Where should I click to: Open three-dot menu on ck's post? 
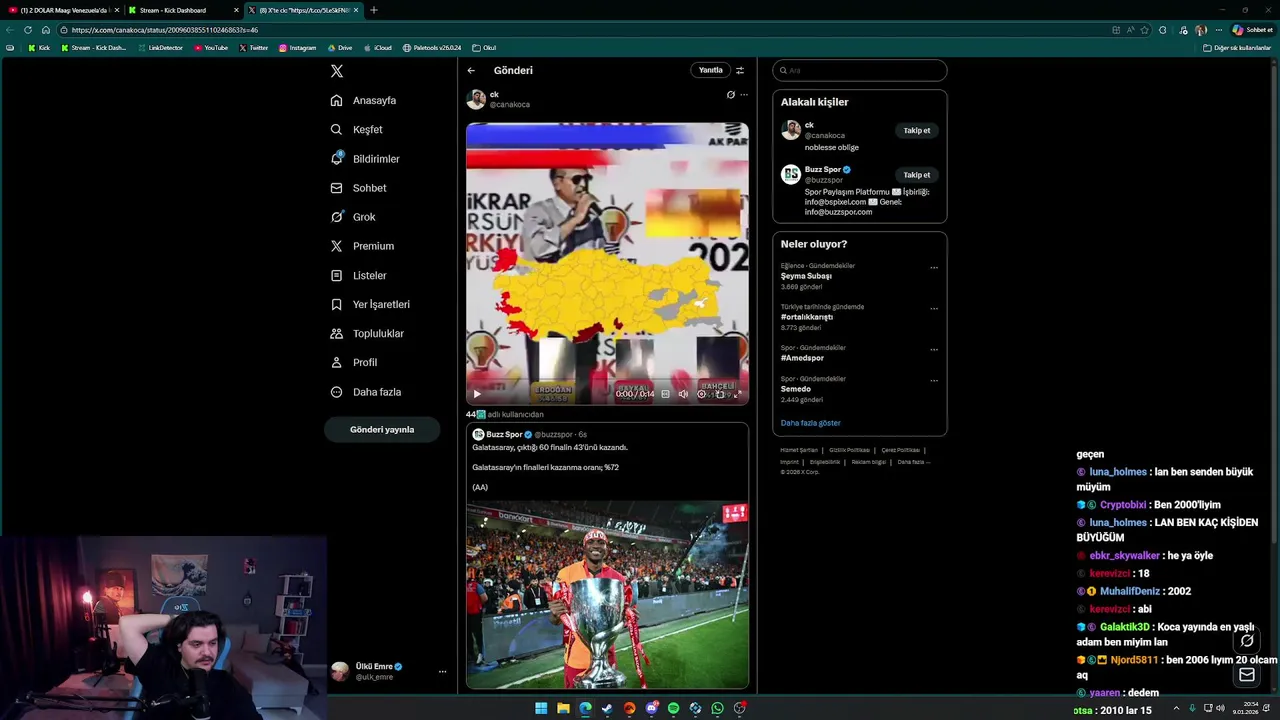tap(743, 95)
